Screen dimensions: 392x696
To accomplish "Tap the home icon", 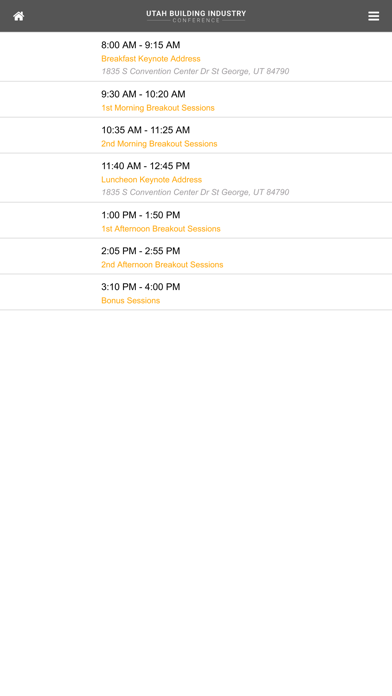I will pos(18,16).
